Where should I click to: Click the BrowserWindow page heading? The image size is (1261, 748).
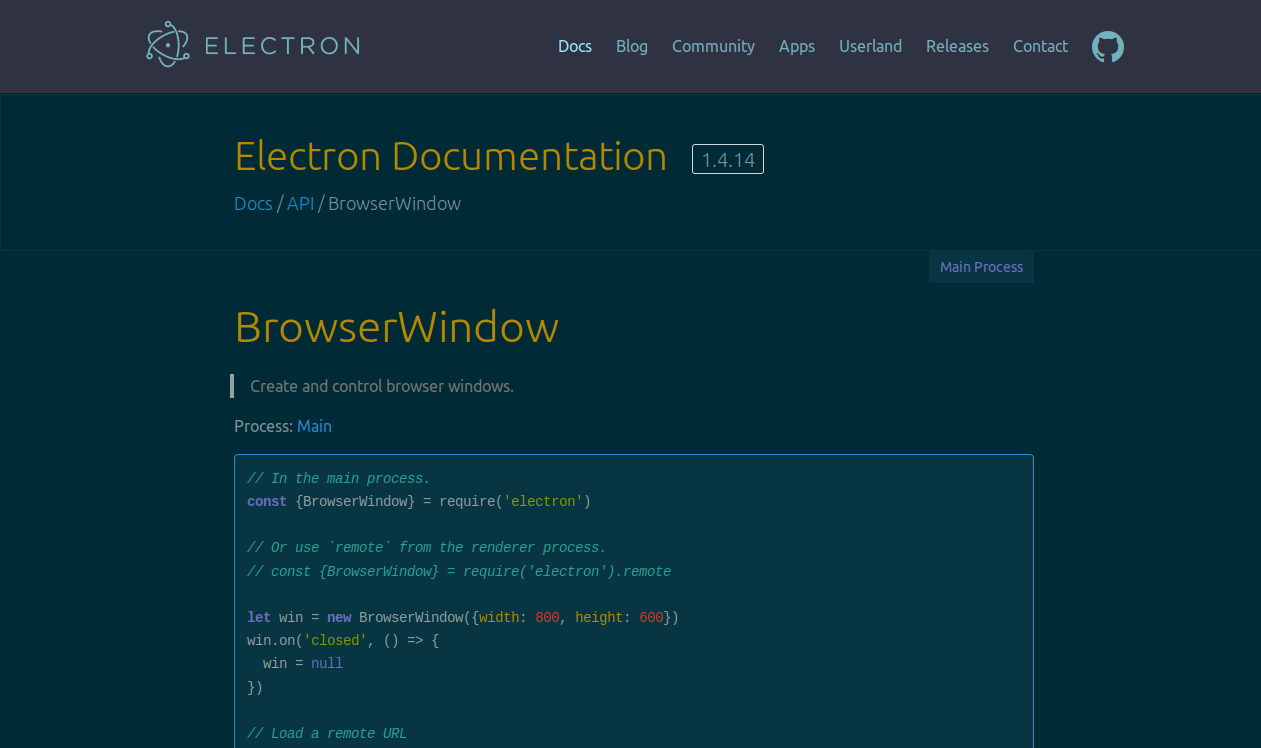[397, 327]
